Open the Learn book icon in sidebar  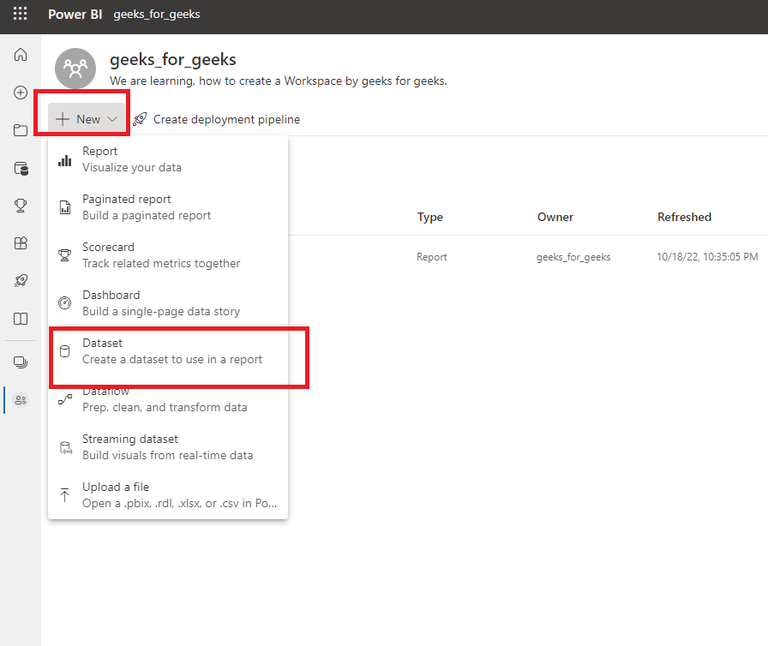[x=21, y=319]
